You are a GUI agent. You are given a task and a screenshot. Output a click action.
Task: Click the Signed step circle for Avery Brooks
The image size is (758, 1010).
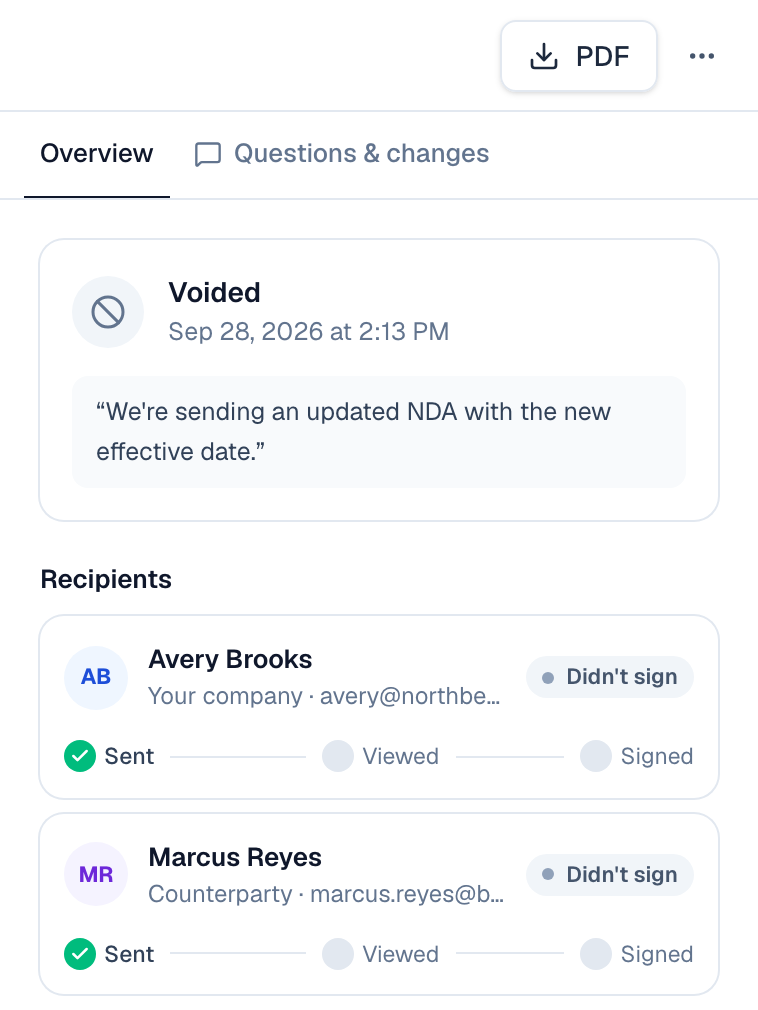pos(596,756)
